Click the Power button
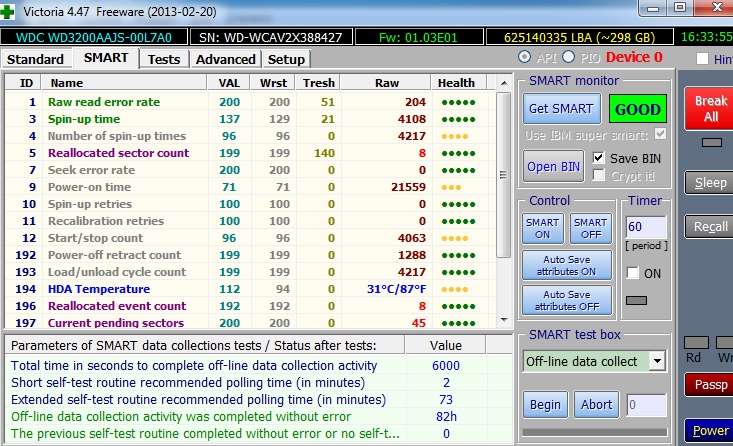This screenshot has height=446, width=733. [x=709, y=431]
